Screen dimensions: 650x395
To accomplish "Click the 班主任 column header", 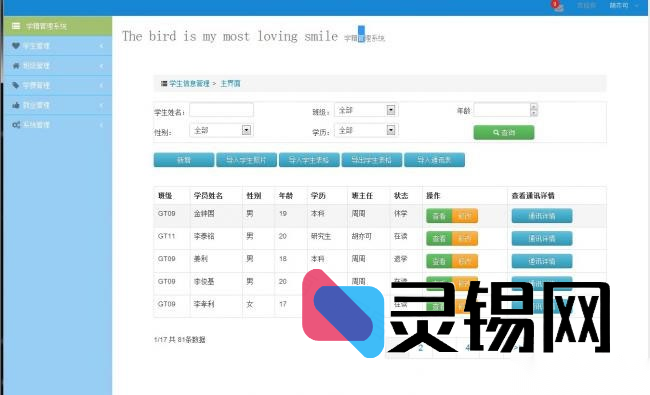I will pos(362,196).
